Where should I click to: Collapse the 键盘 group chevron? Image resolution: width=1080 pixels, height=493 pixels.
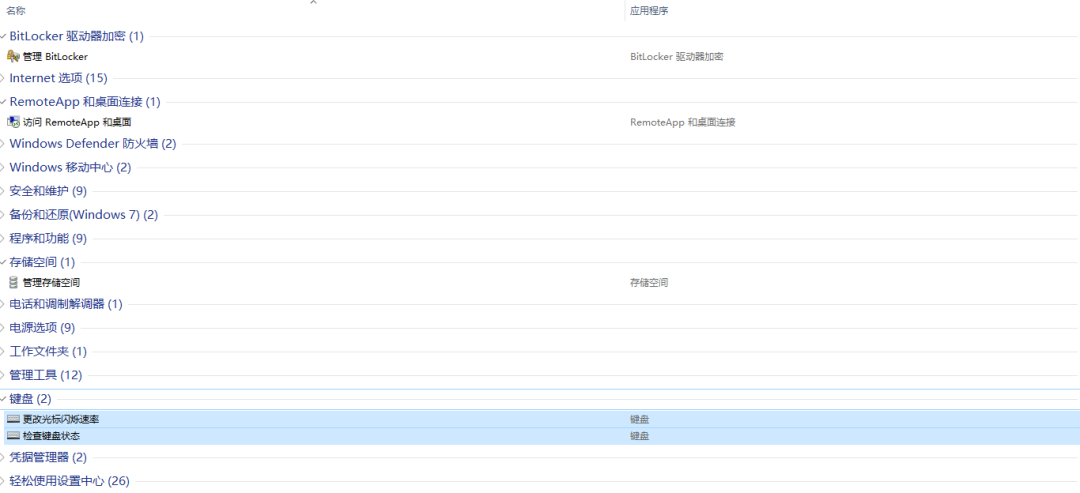pyautogui.click(x=3, y=399)
